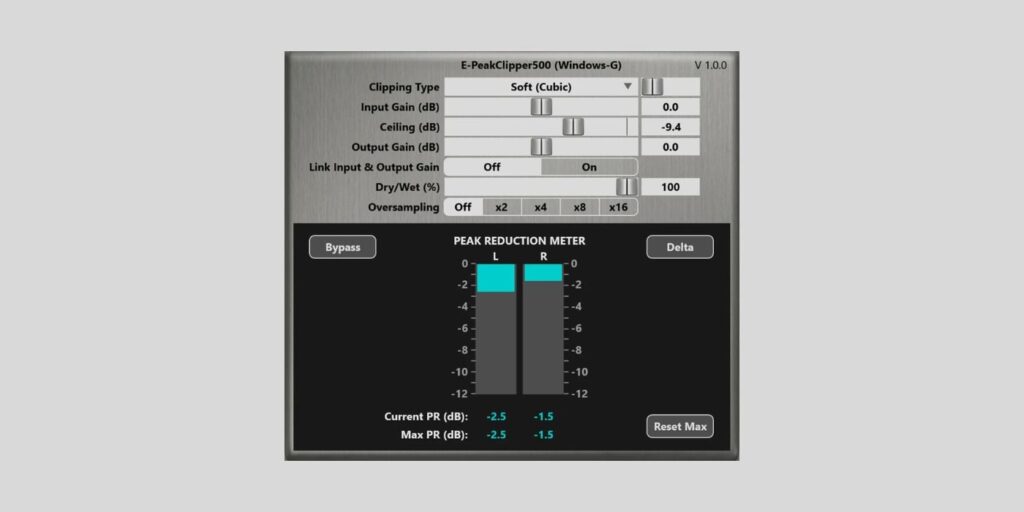Click the left channel reduction meter bar
Image resolution: width=1024 pixels, height=512 pixels.
(496, 328)
